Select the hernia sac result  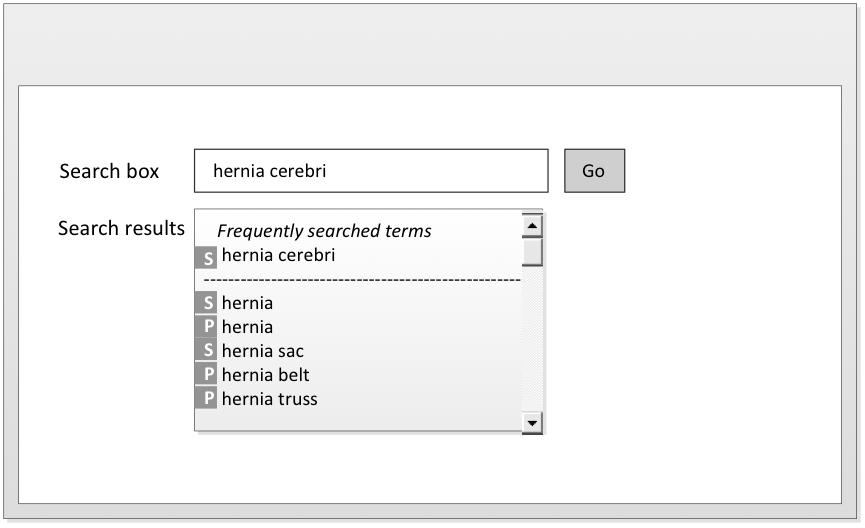click(262, 351)
